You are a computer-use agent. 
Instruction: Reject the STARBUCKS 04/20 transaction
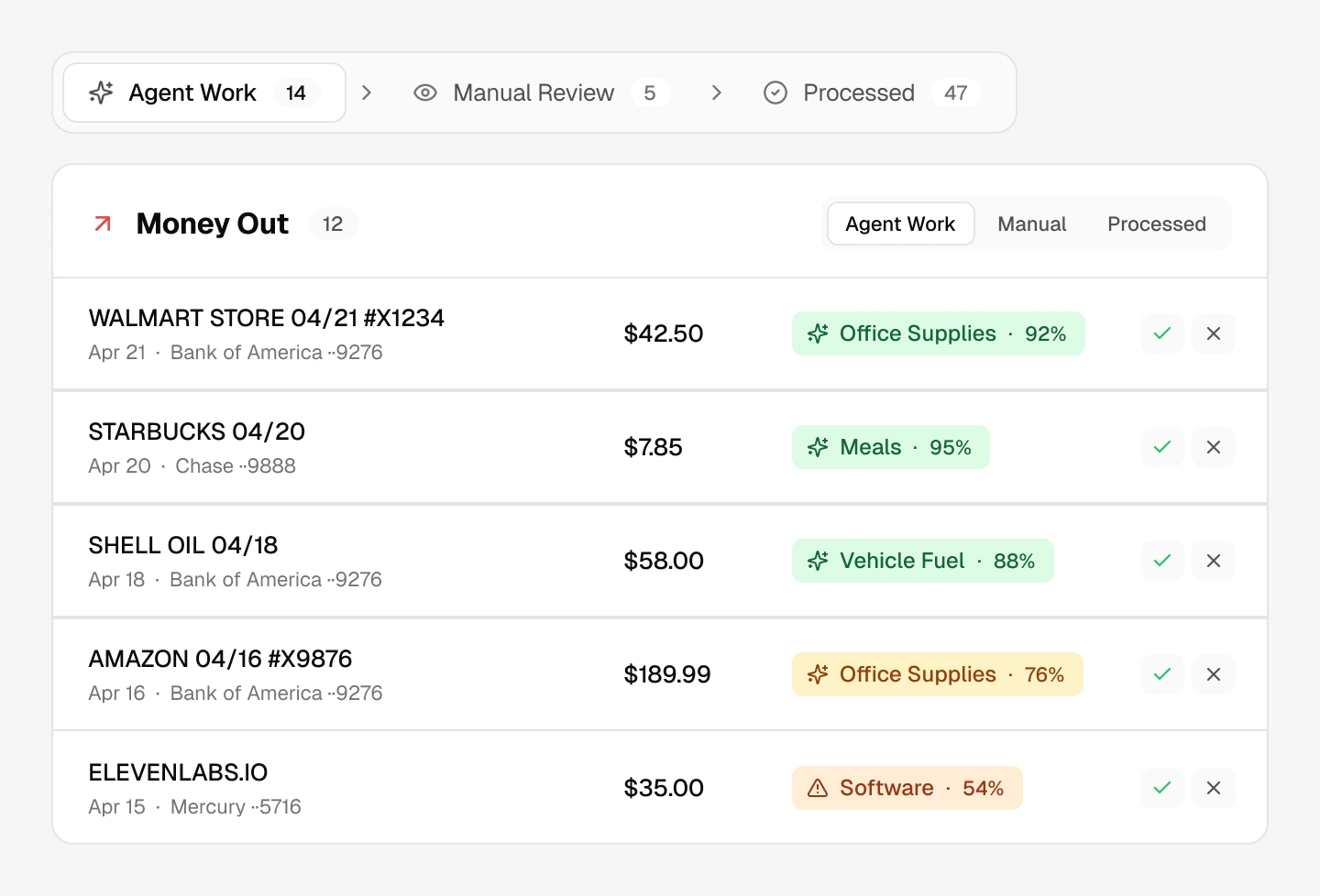pyautogui.click(x=1214, y=447)
